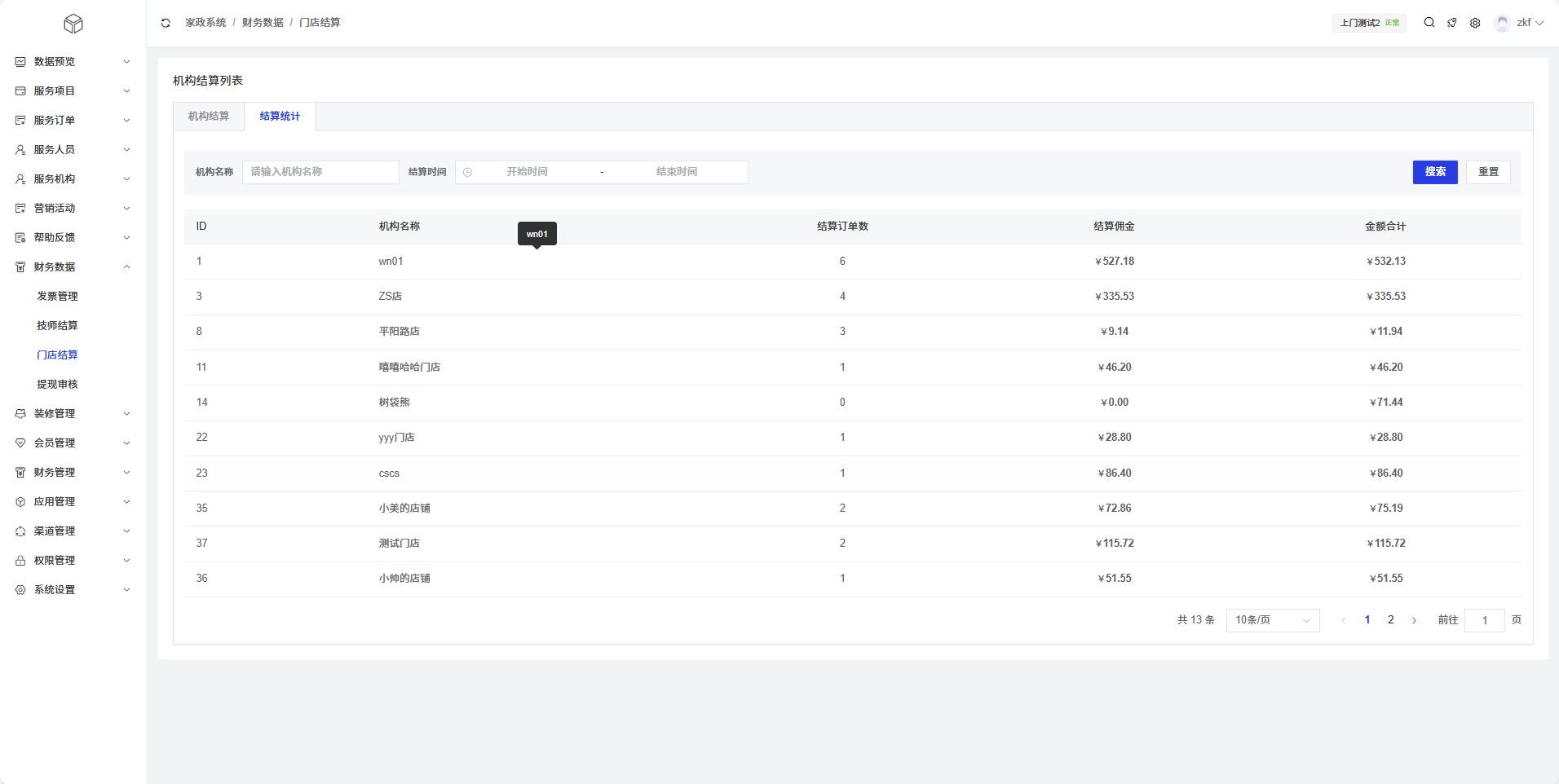The width and height of the screenshot is (1559, 784).
Task: Click the 重置 button
Action: coord(1488,172)
